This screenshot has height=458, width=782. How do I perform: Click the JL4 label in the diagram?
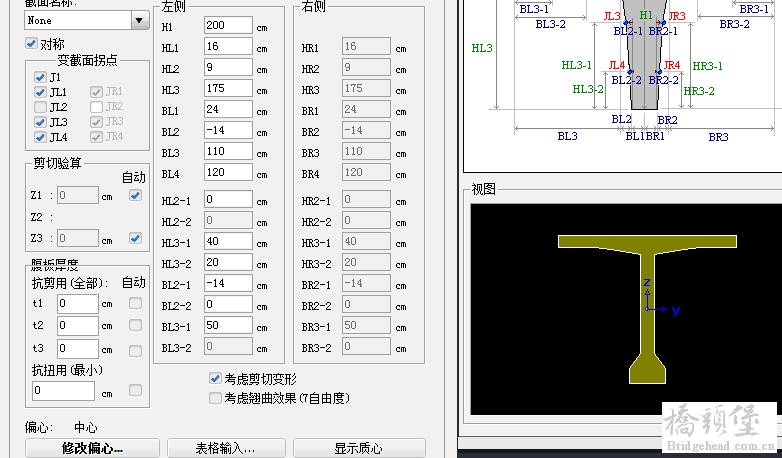pyautogui.click(x=617, y=65)
